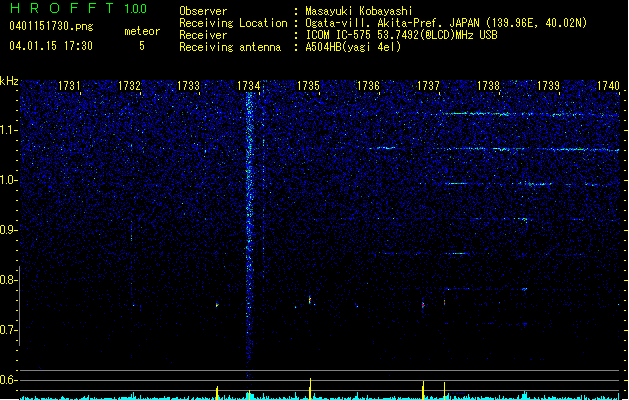The image size is (629, 400).
Task: Click the red meteor echo just before 1737
Action: pos(423,305)
